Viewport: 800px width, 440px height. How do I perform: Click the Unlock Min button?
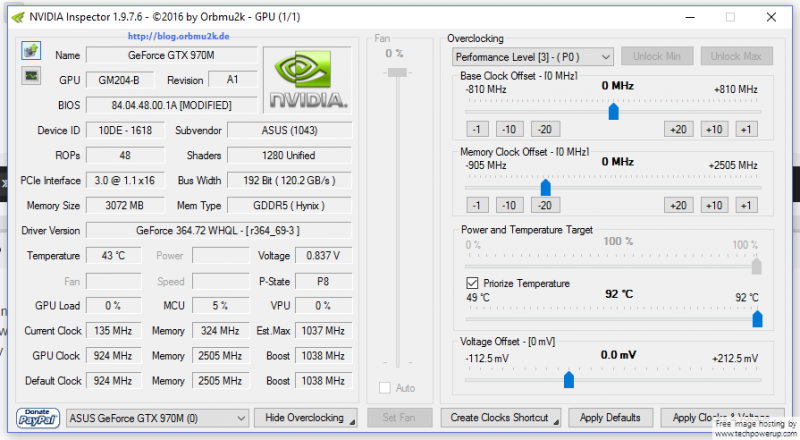pyautogui.click(x=657, y=56)
